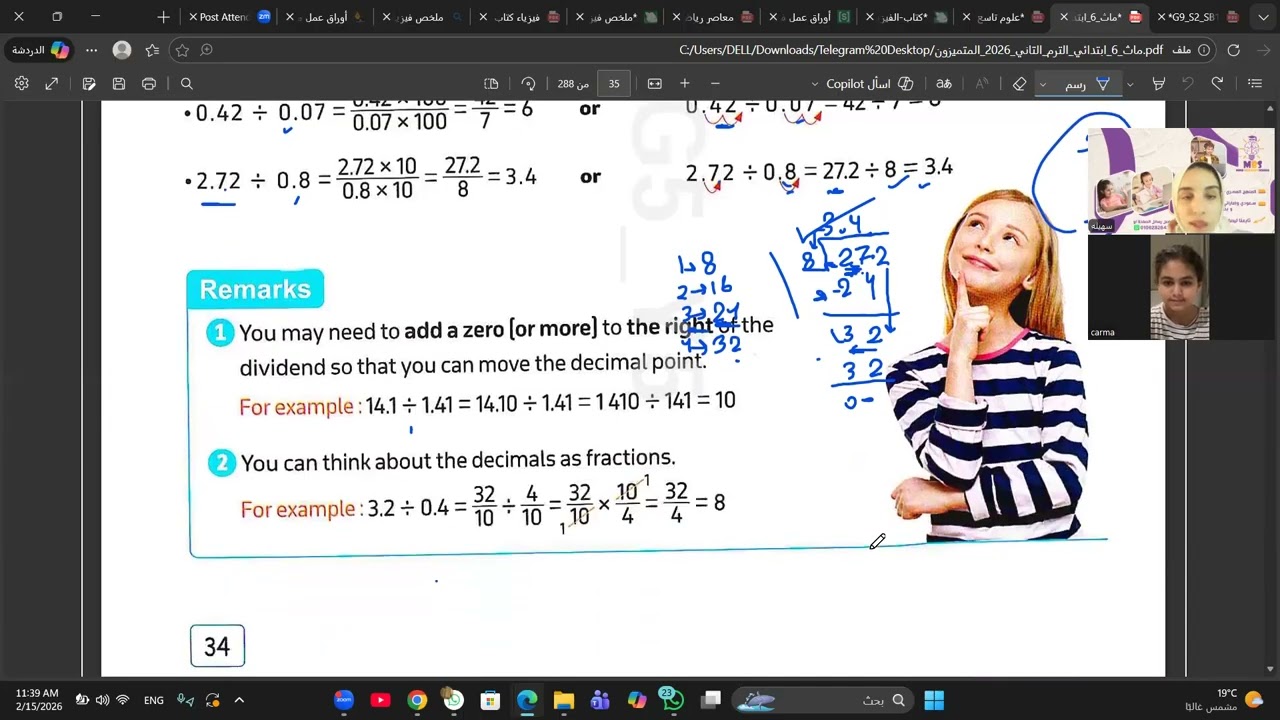Open YouTube app in taskbar
1280x720 pixels.
click(x=380, y=700)
